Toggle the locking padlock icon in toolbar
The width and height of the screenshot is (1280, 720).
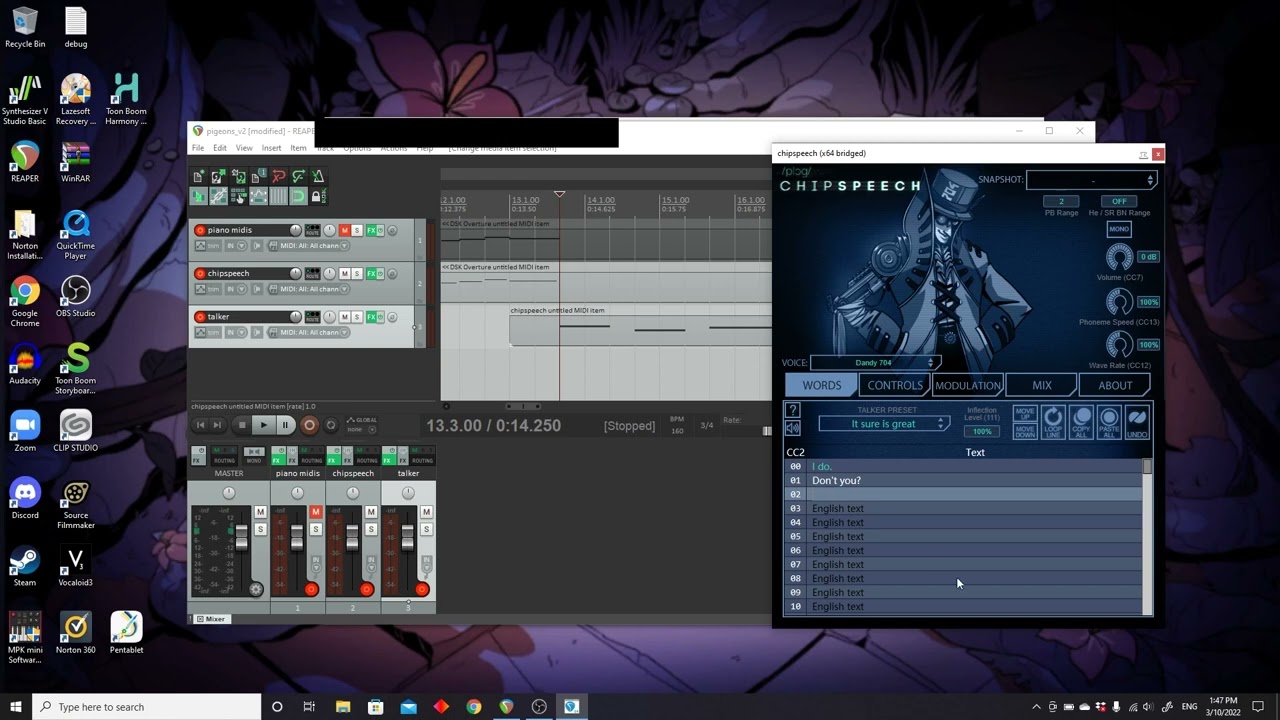pos(318,196)
